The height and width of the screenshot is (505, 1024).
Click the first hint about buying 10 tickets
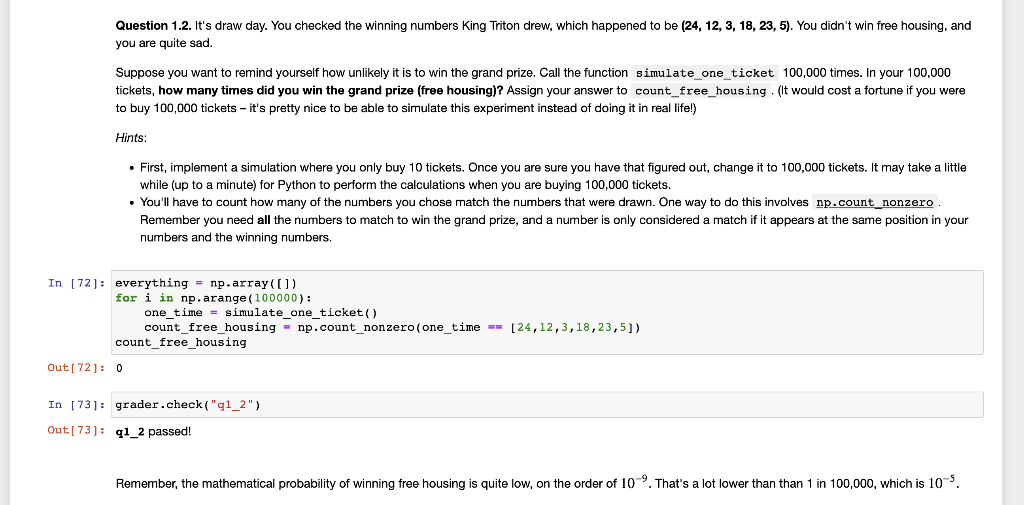tap(552, 176)
